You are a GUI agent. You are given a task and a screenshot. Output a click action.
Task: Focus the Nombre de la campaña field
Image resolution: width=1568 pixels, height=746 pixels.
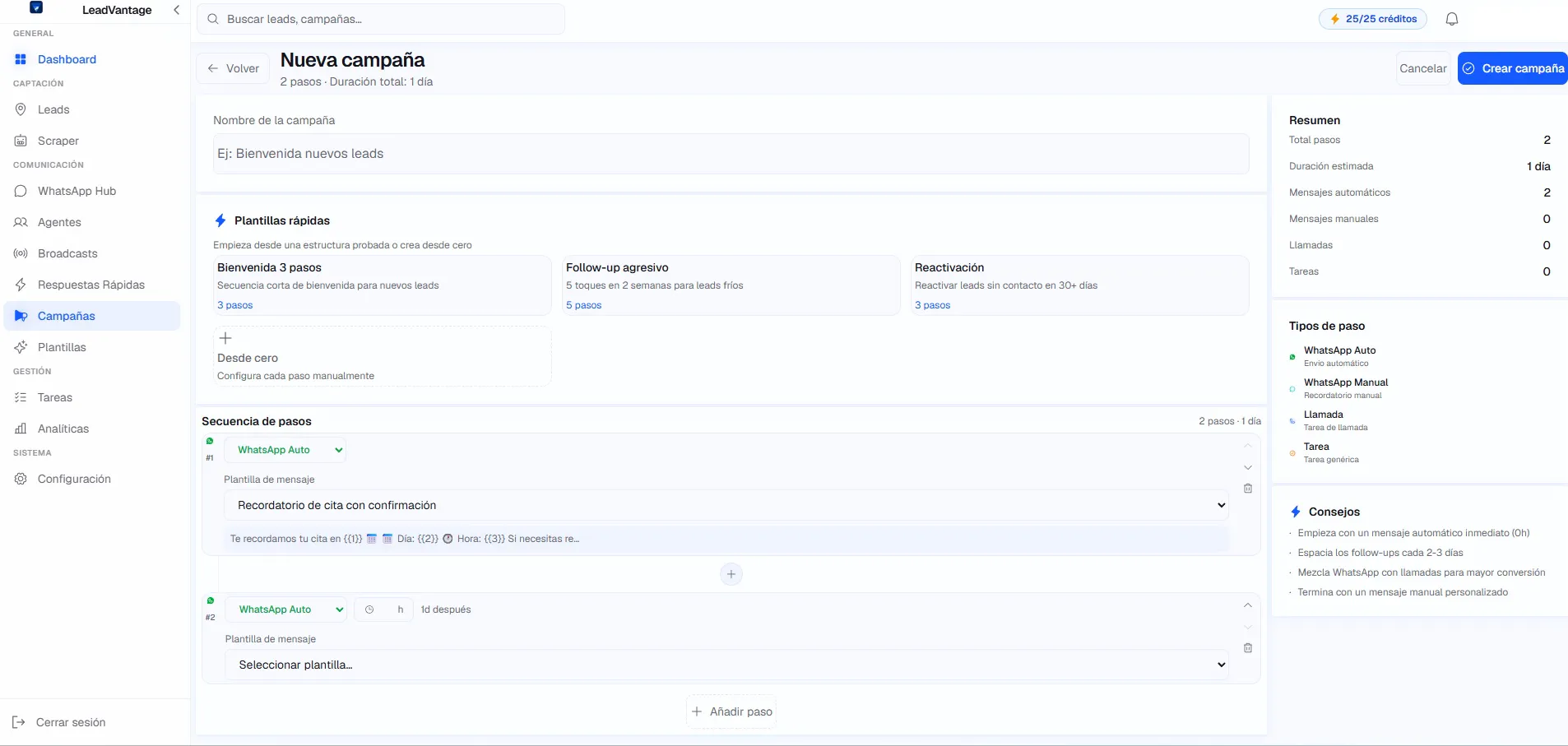coord(731,154)
